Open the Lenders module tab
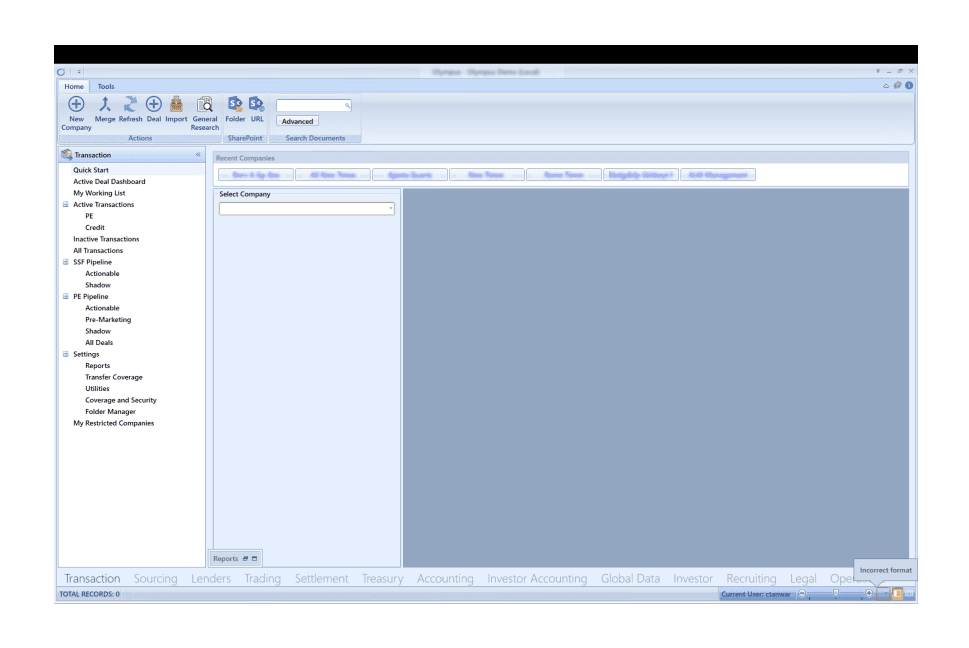 click(211, 579)
